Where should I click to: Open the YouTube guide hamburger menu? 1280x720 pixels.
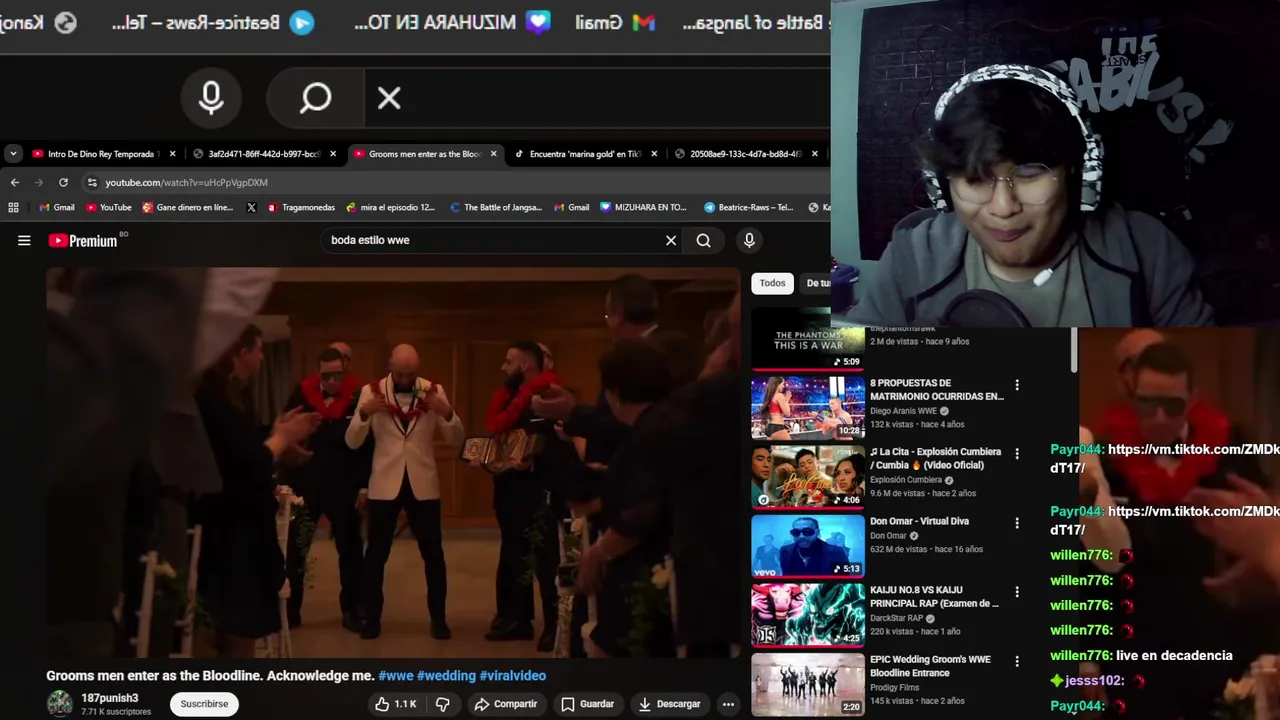click(x=24, y=240)
